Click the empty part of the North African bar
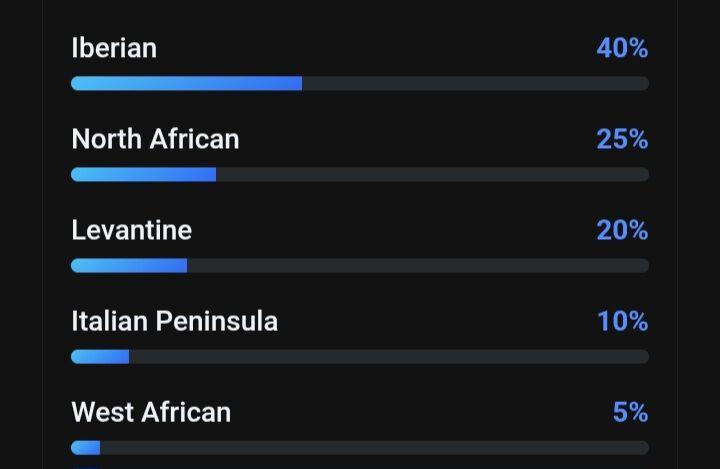 tap(432, 175)
